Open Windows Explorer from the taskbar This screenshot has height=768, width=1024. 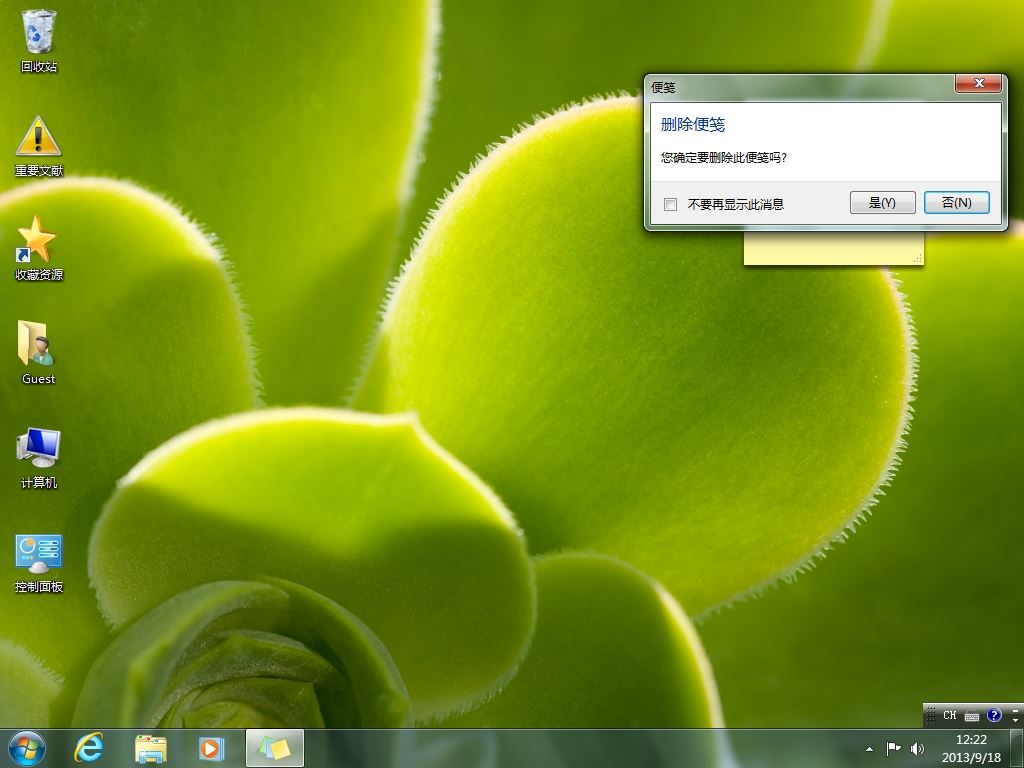click(x=151, y=748)
